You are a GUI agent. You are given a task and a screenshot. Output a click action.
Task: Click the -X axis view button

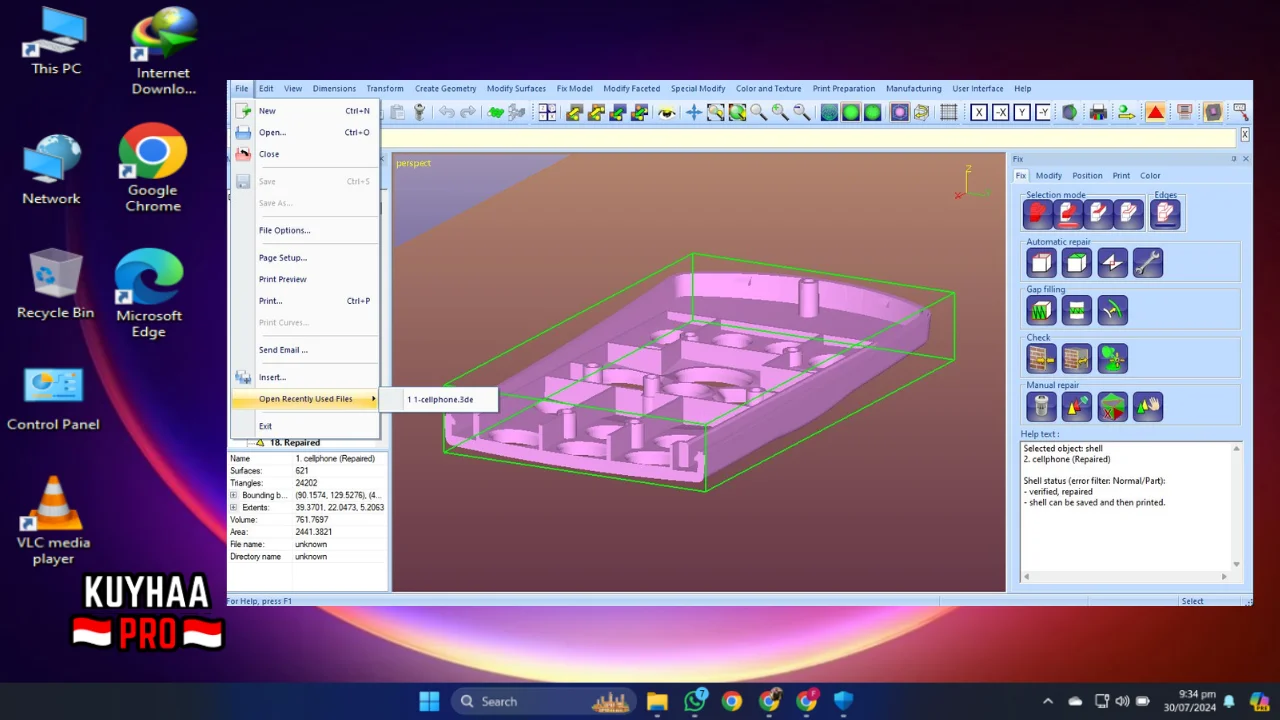(1001, 113)
